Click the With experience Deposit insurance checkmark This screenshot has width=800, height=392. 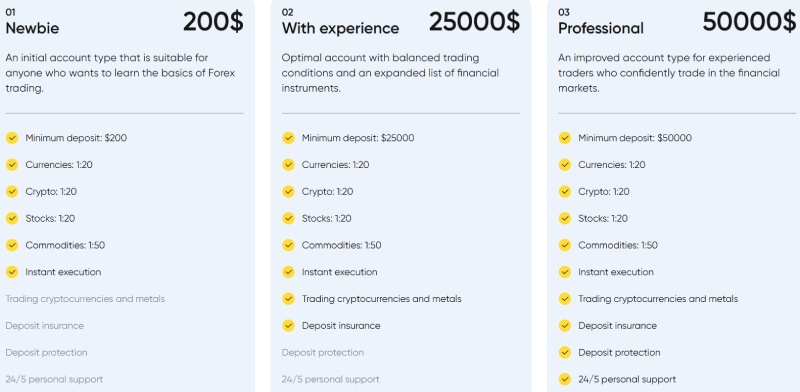coord(288,326)
